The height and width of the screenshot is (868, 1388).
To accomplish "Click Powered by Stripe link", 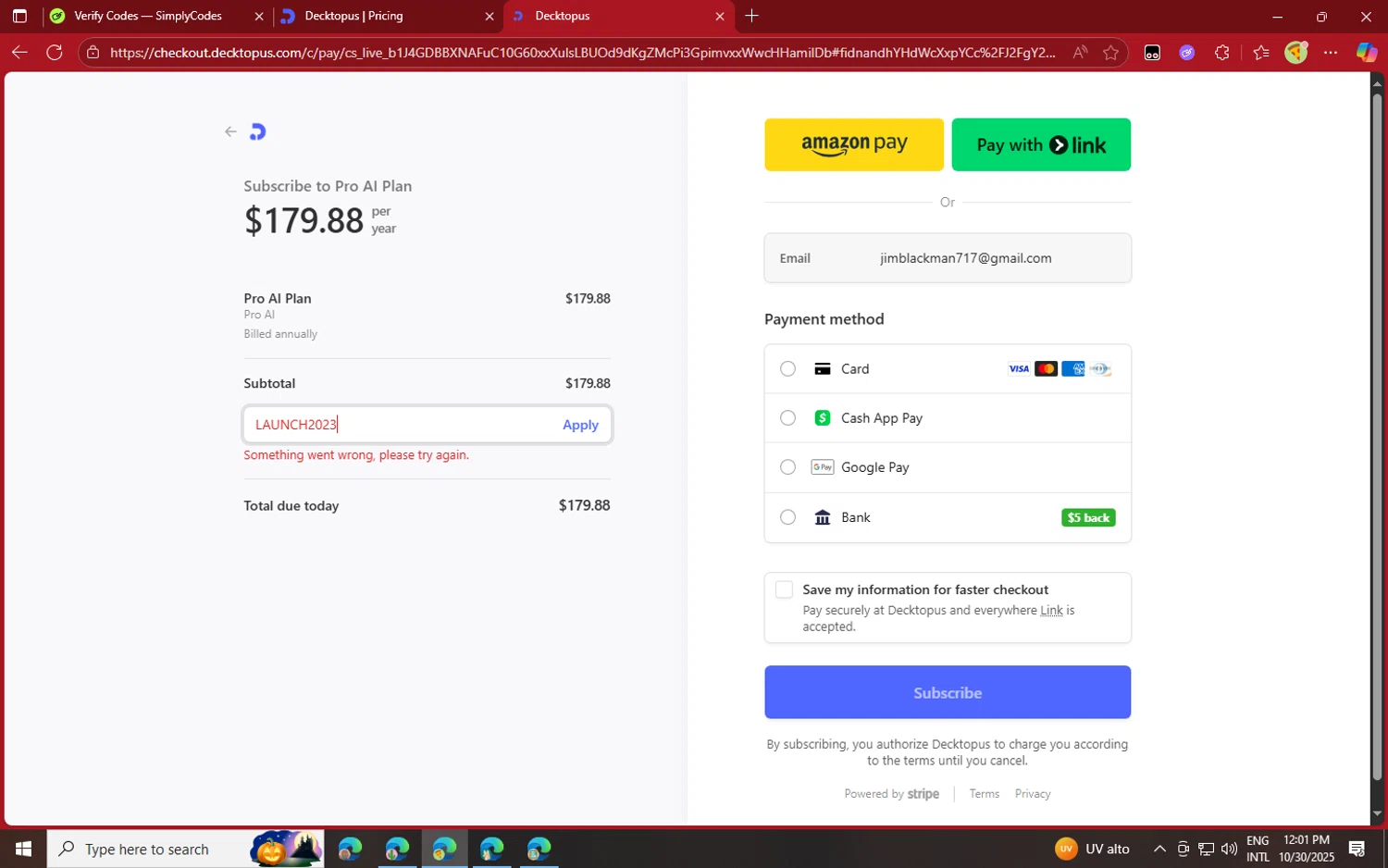I will click(892, 794).
